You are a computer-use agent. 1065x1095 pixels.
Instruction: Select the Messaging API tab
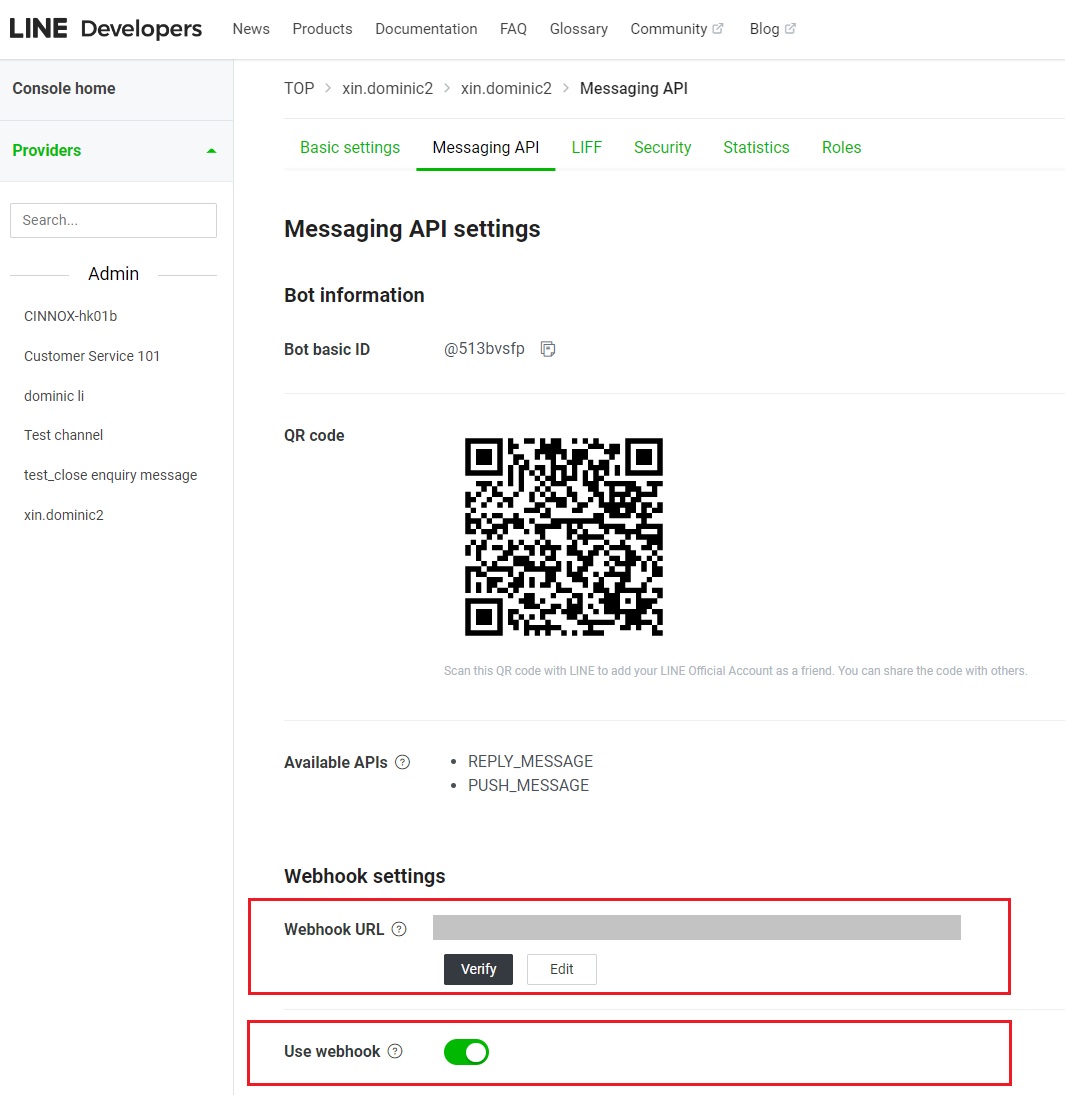point(486,147)
